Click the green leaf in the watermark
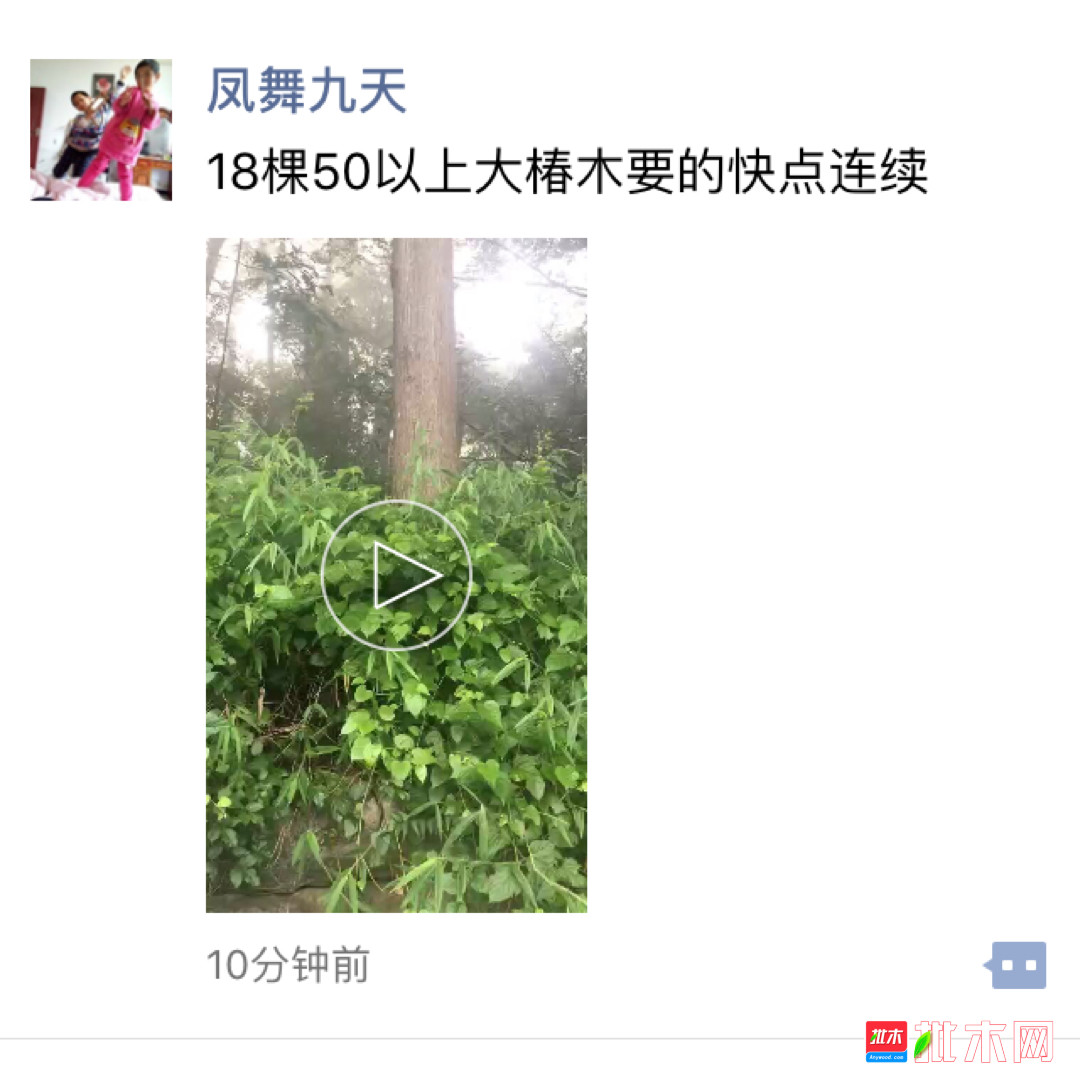The image size is (1080, 1080). pos(923,1043)
